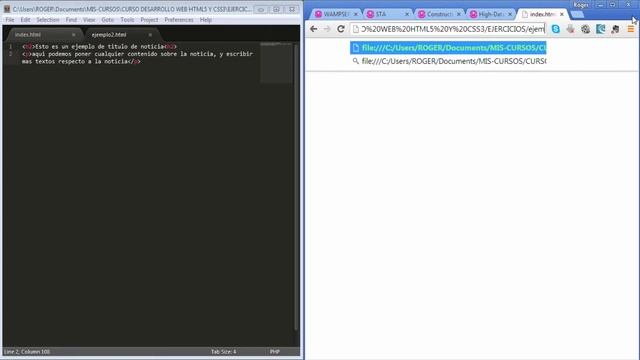Screen dimensions: 640x360
Task: Close the STA browser tab
Action: [407, 14]
